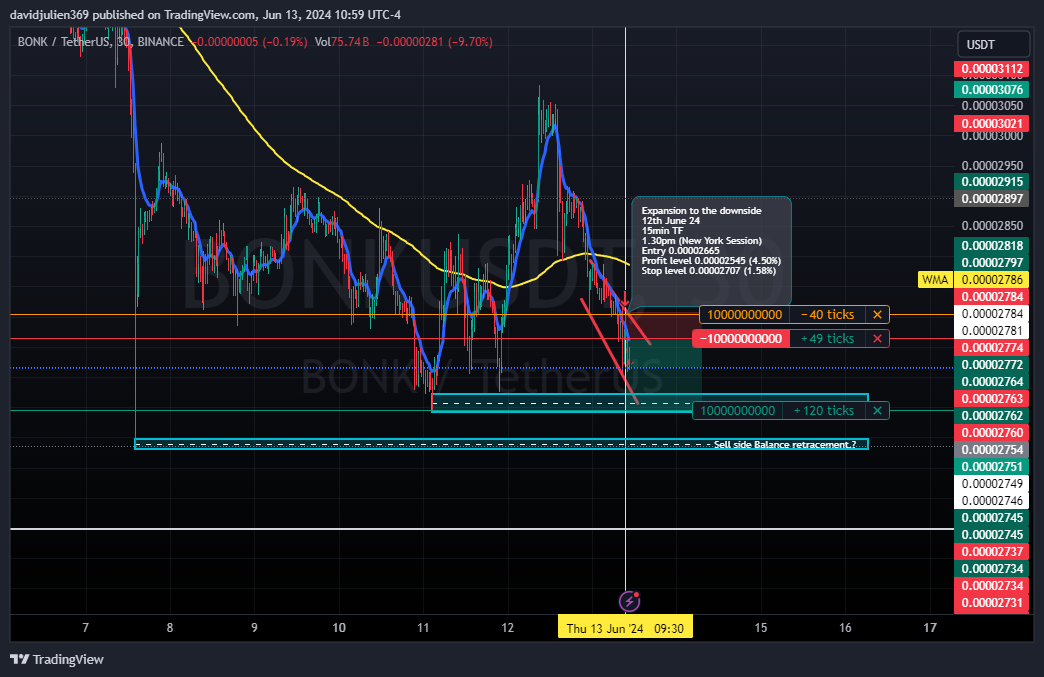This screenshot has height=677, width=1044.
Task: Click the red 0.00002760 price label
Action: point(992,433)
